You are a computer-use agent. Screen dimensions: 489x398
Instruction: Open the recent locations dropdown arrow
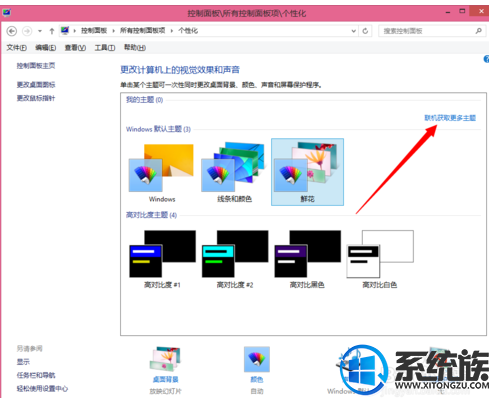point(40,31)
